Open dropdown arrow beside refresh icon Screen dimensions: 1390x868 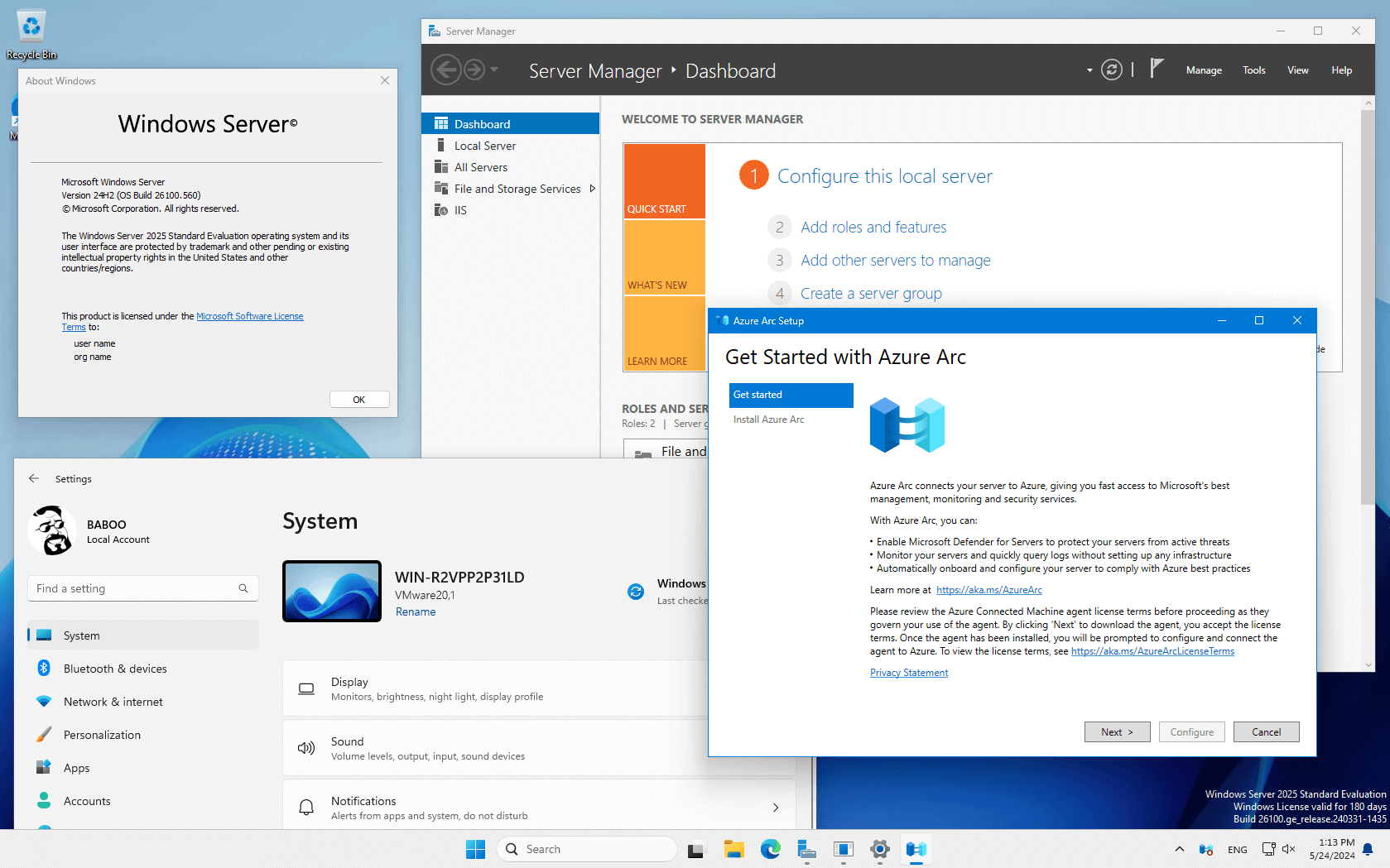pyautogui.click(x=1089, y=70)
